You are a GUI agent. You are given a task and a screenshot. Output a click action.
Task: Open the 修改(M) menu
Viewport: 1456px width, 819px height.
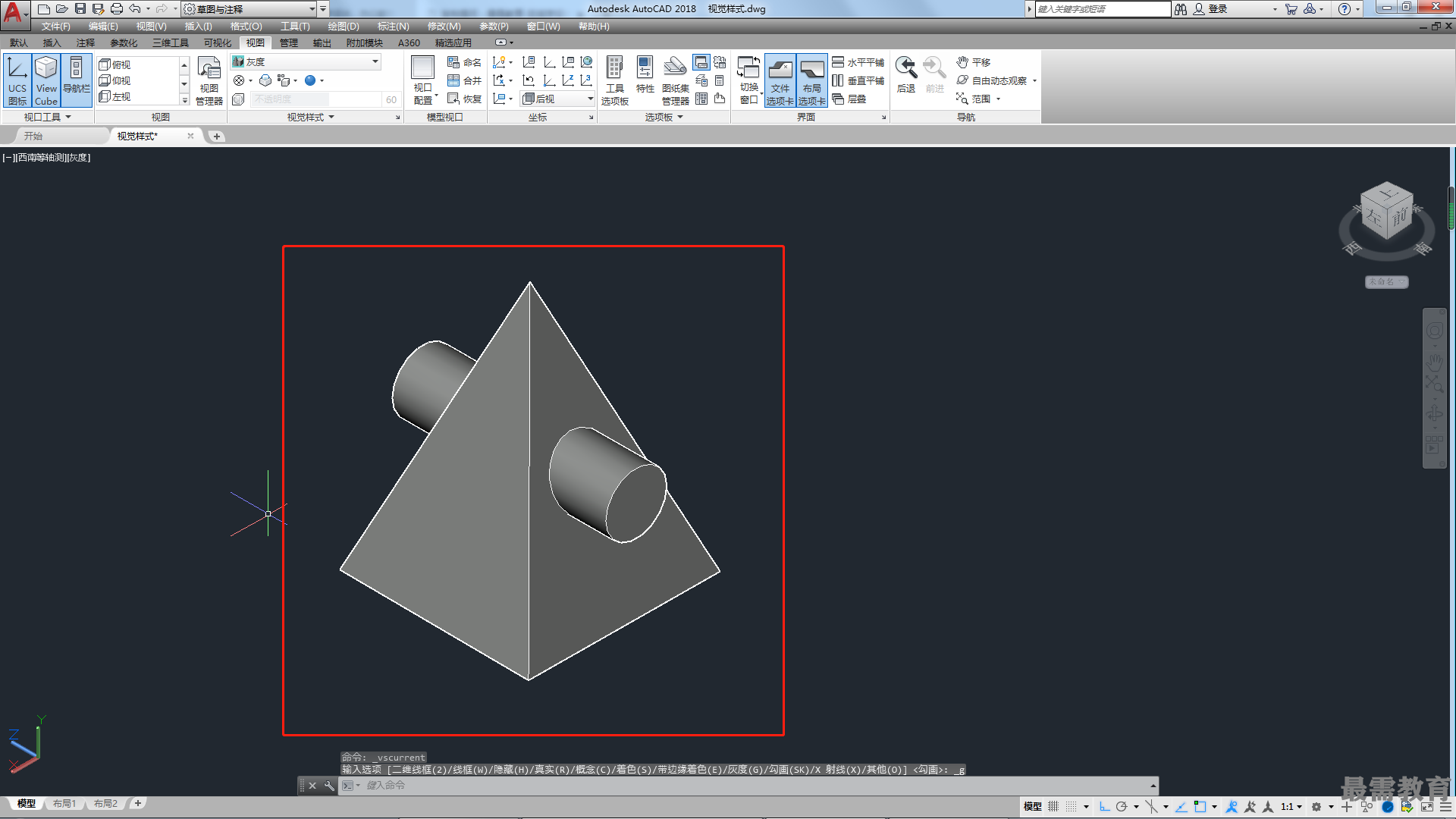pyautogui.click(x=444, y=27)
